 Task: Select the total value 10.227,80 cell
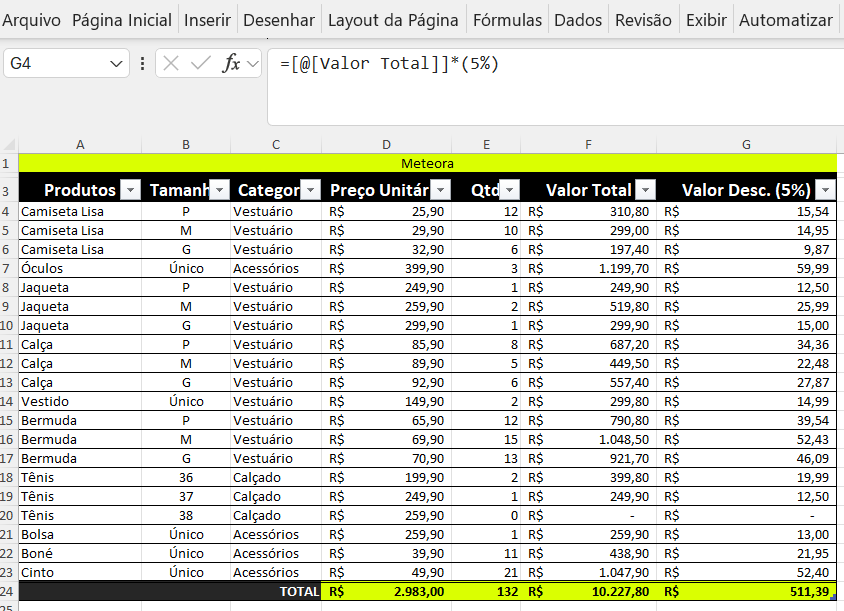589,592
